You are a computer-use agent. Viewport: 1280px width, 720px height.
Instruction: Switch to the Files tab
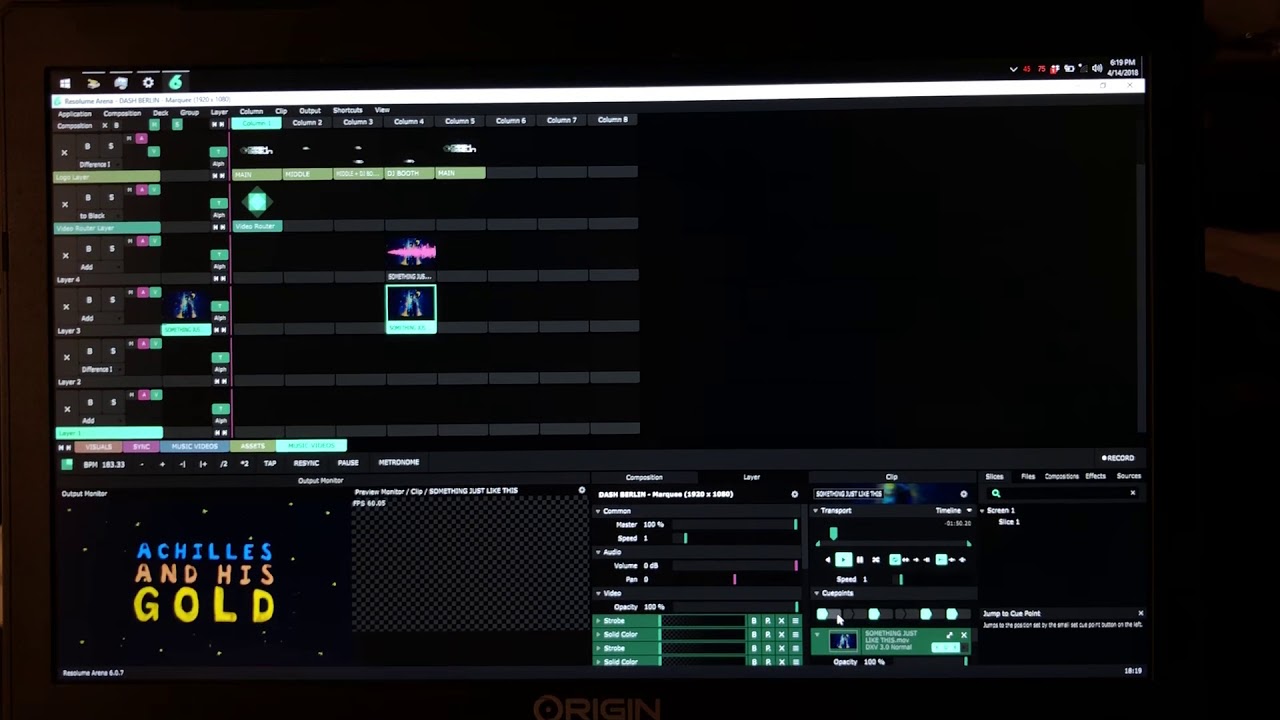(1028, 476)
